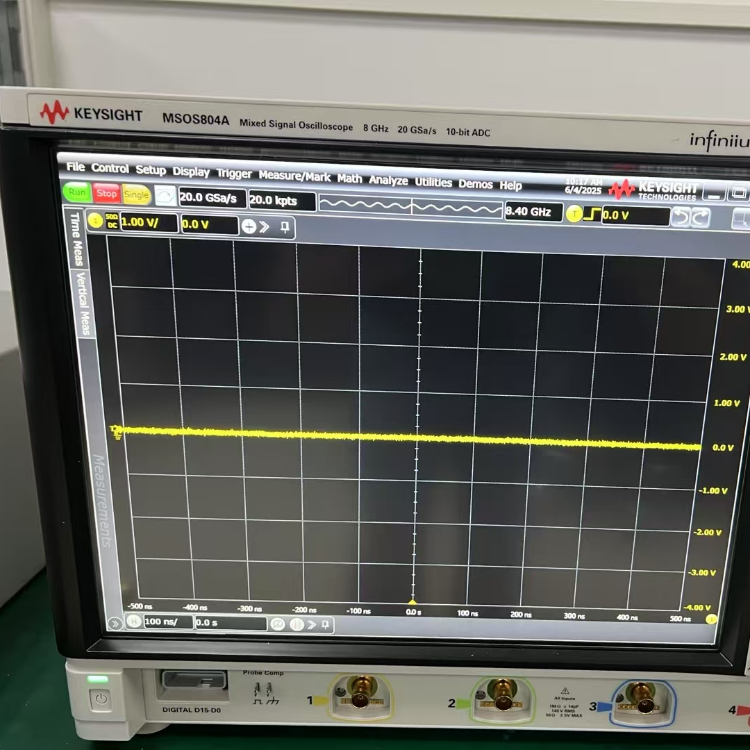Open the Demos menu
The width and height of the screenshot is (750, 750).
[475, 184]
